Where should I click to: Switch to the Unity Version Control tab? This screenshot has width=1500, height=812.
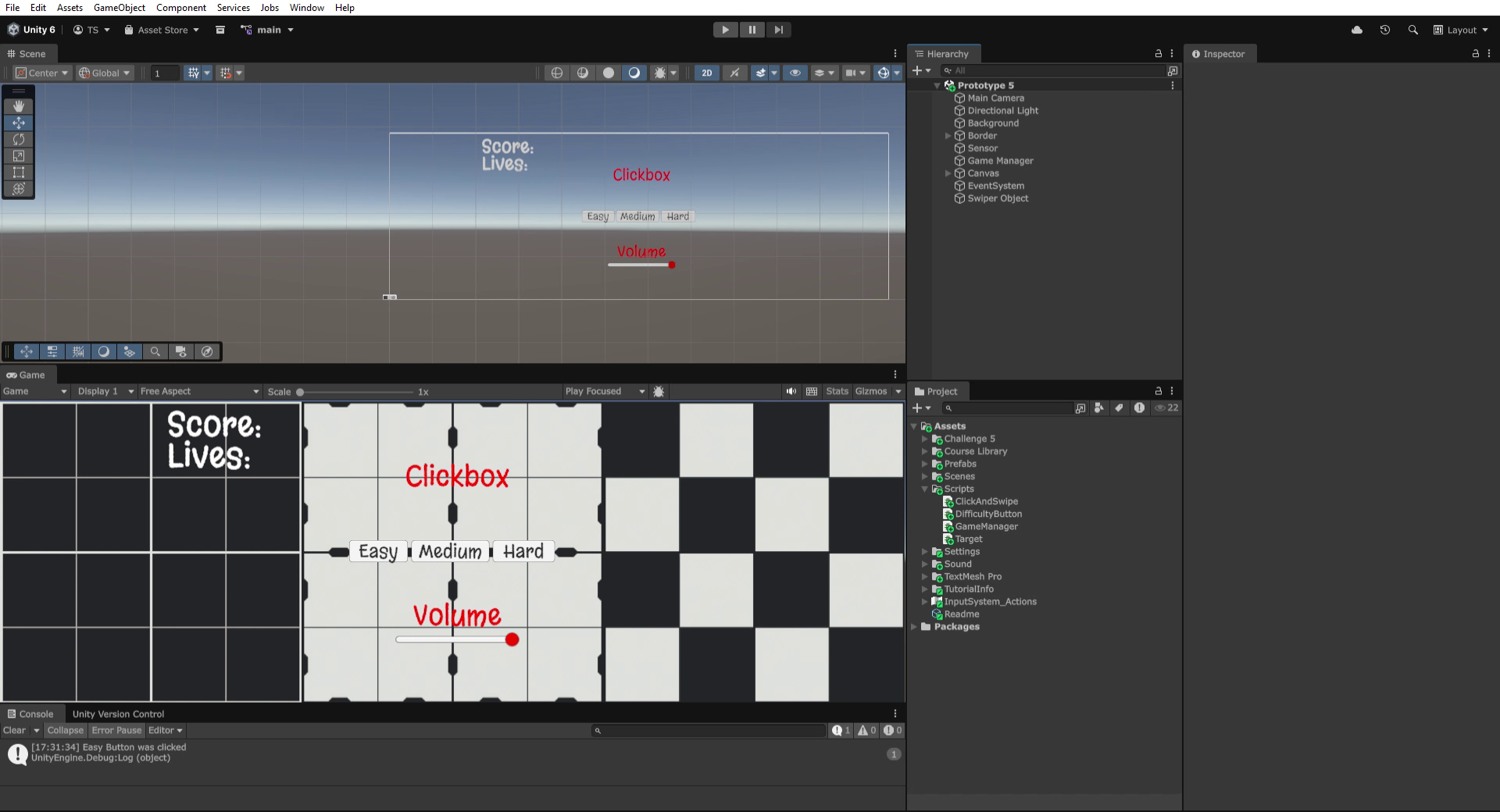118,713
